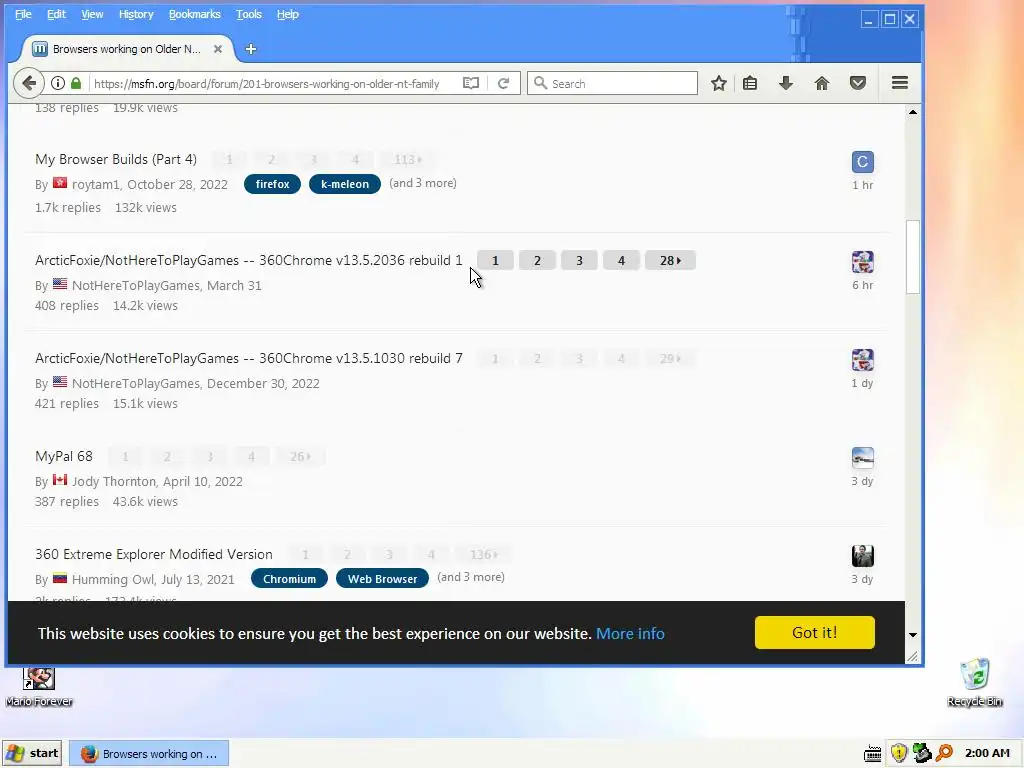
Task: Click last poster avatar for MyPal 68
Action: coord(862,458)
